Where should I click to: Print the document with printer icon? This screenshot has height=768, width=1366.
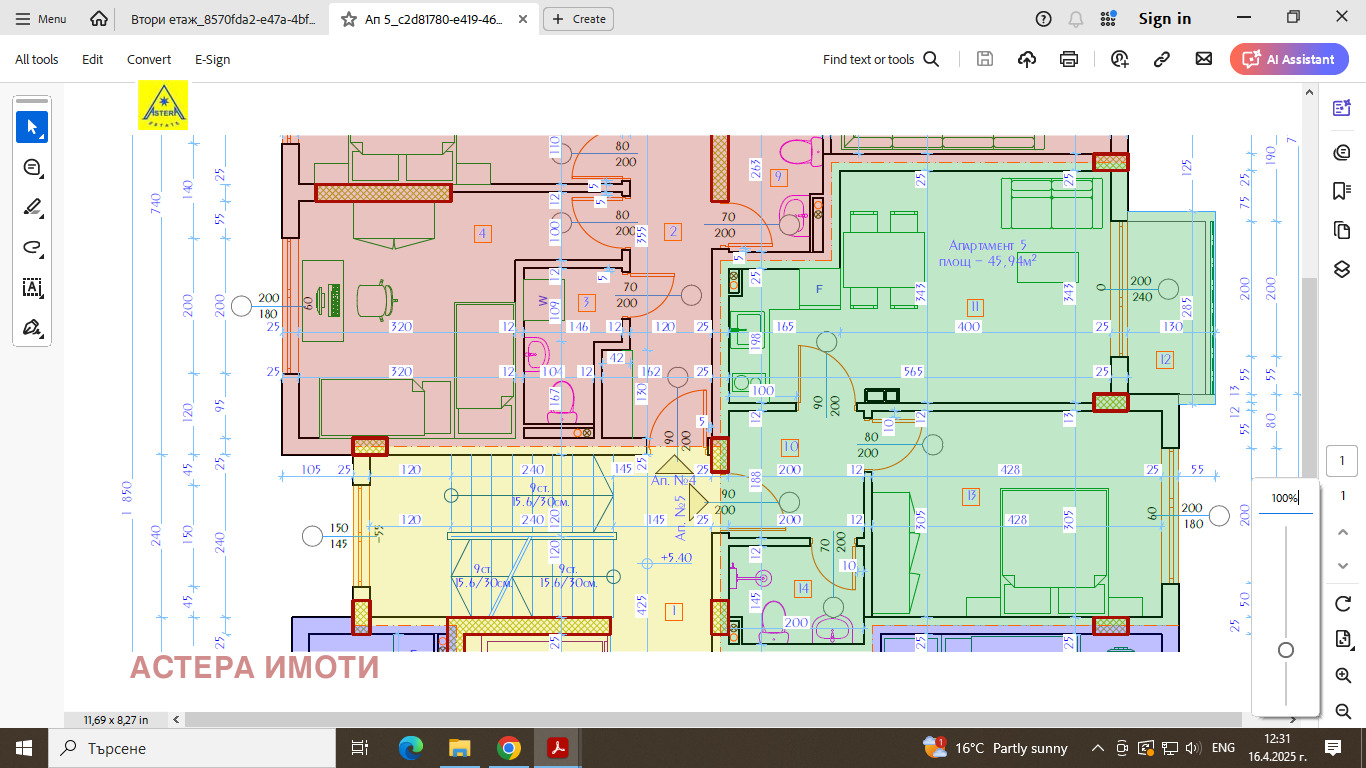pos(1069,59)
